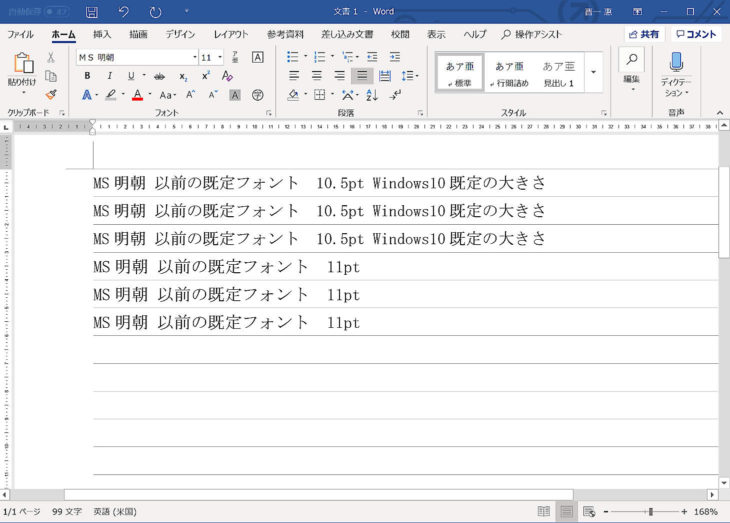The image size is (730, 523).
Task: Click the zoom slider in status bar
Action: [x=650, y=511]
